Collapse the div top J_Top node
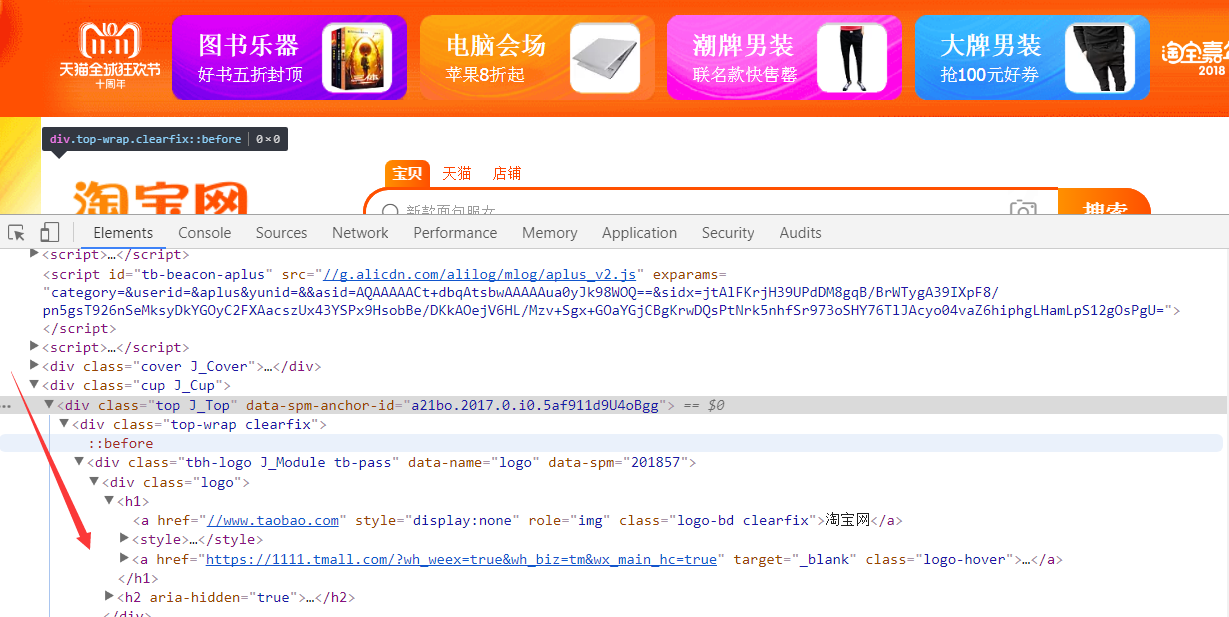1229x617 pixels. 50,405
